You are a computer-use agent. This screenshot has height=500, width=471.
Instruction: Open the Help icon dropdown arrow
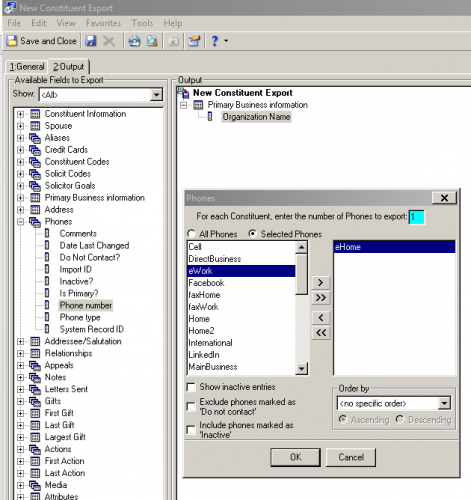coord(226,41)
